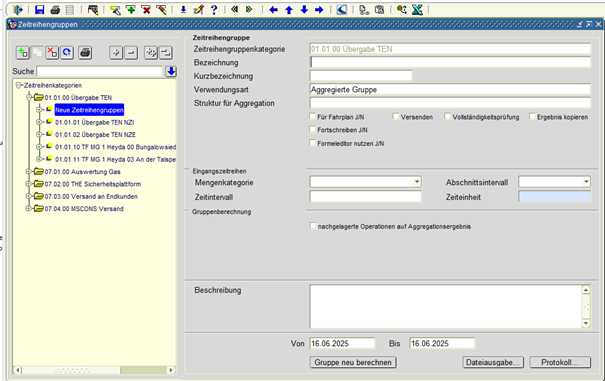Click into the Kurzbezeichnung input field
605x381 pixels.
[361, 76]
